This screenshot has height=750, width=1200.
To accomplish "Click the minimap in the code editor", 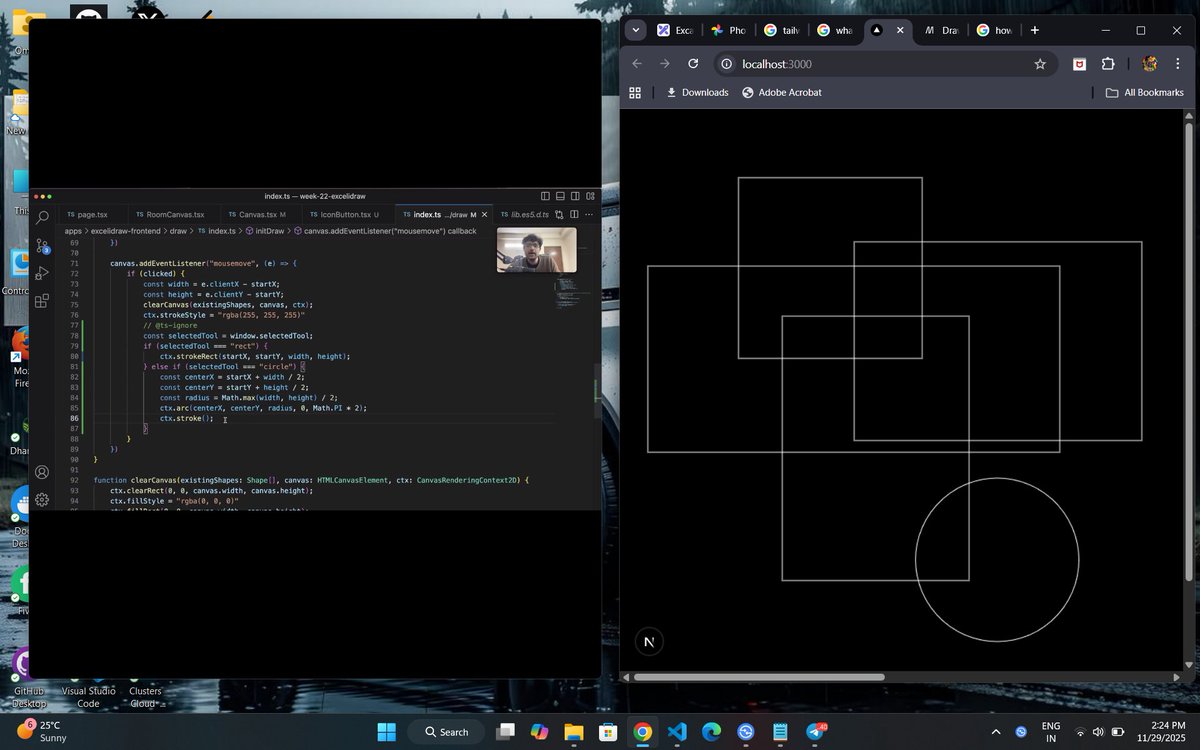I will tap(575, 290).
